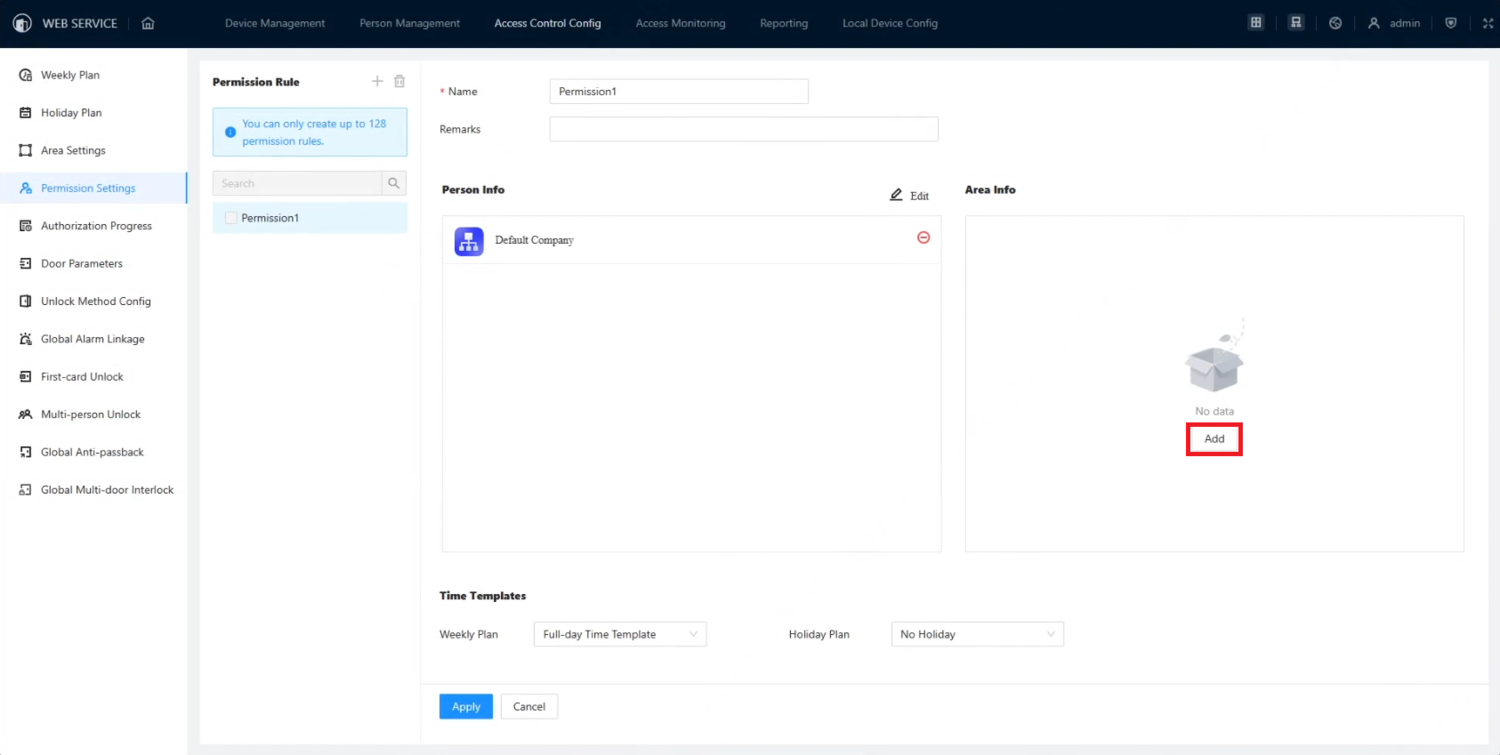Click the security shield icon in header
Image resolution: width=1500 pixels, height=755 pixels.
coord(1451,23)
